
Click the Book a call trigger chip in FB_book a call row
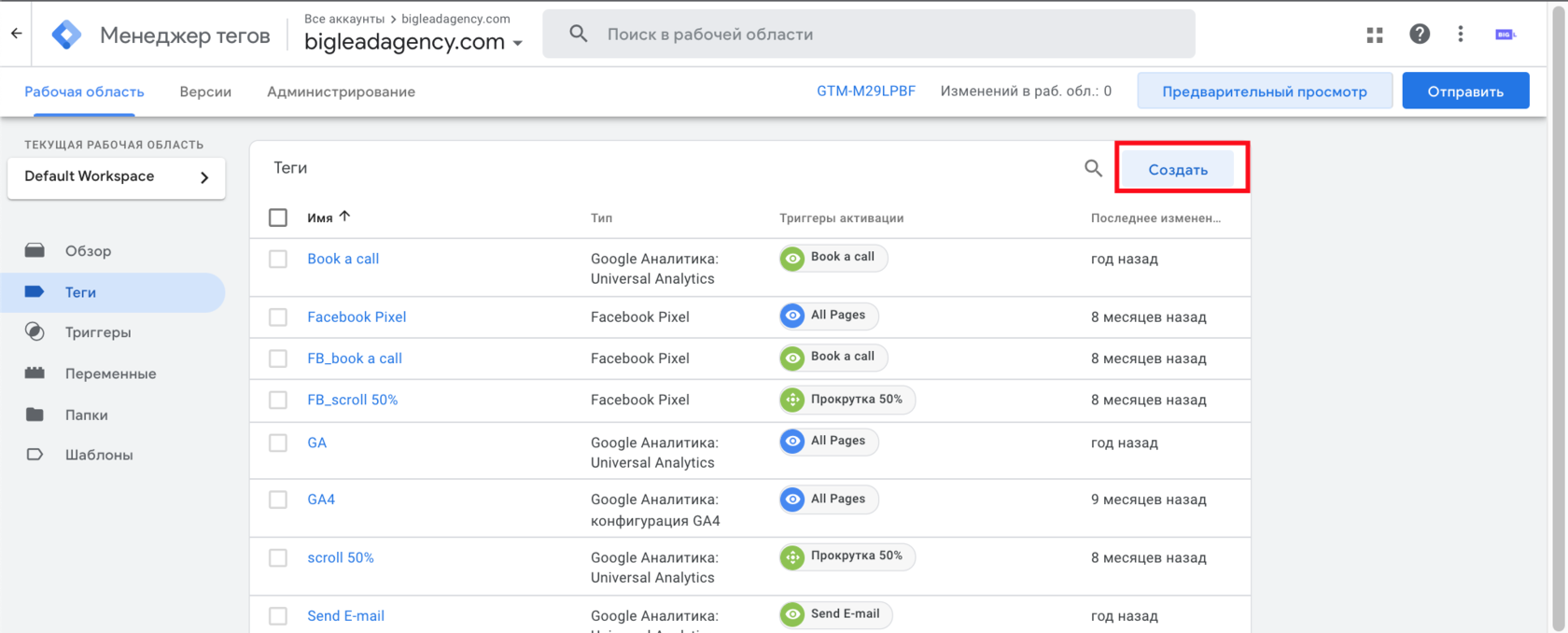point(833,357)
